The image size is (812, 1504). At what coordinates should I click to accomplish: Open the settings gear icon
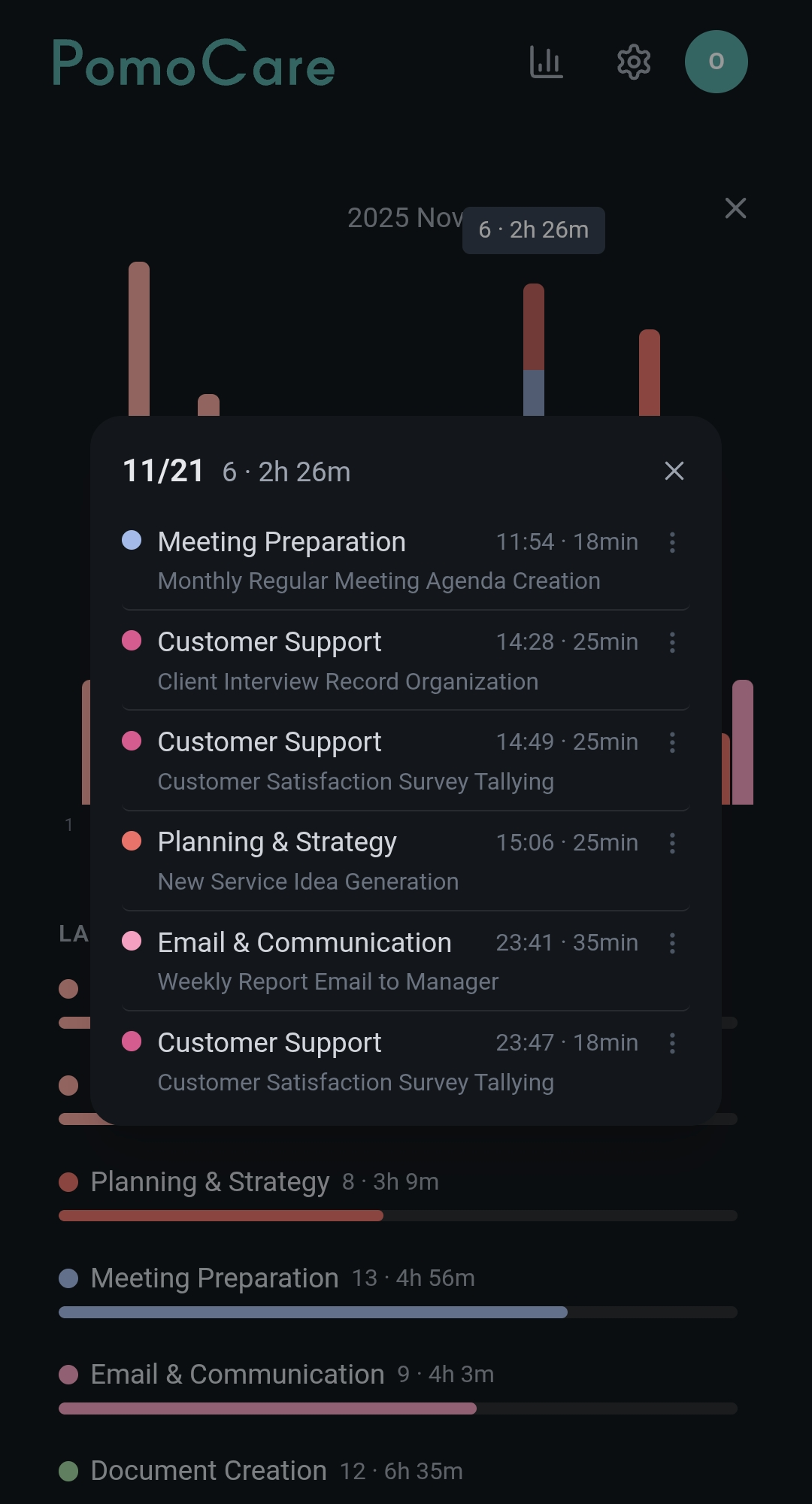point(634,62)
